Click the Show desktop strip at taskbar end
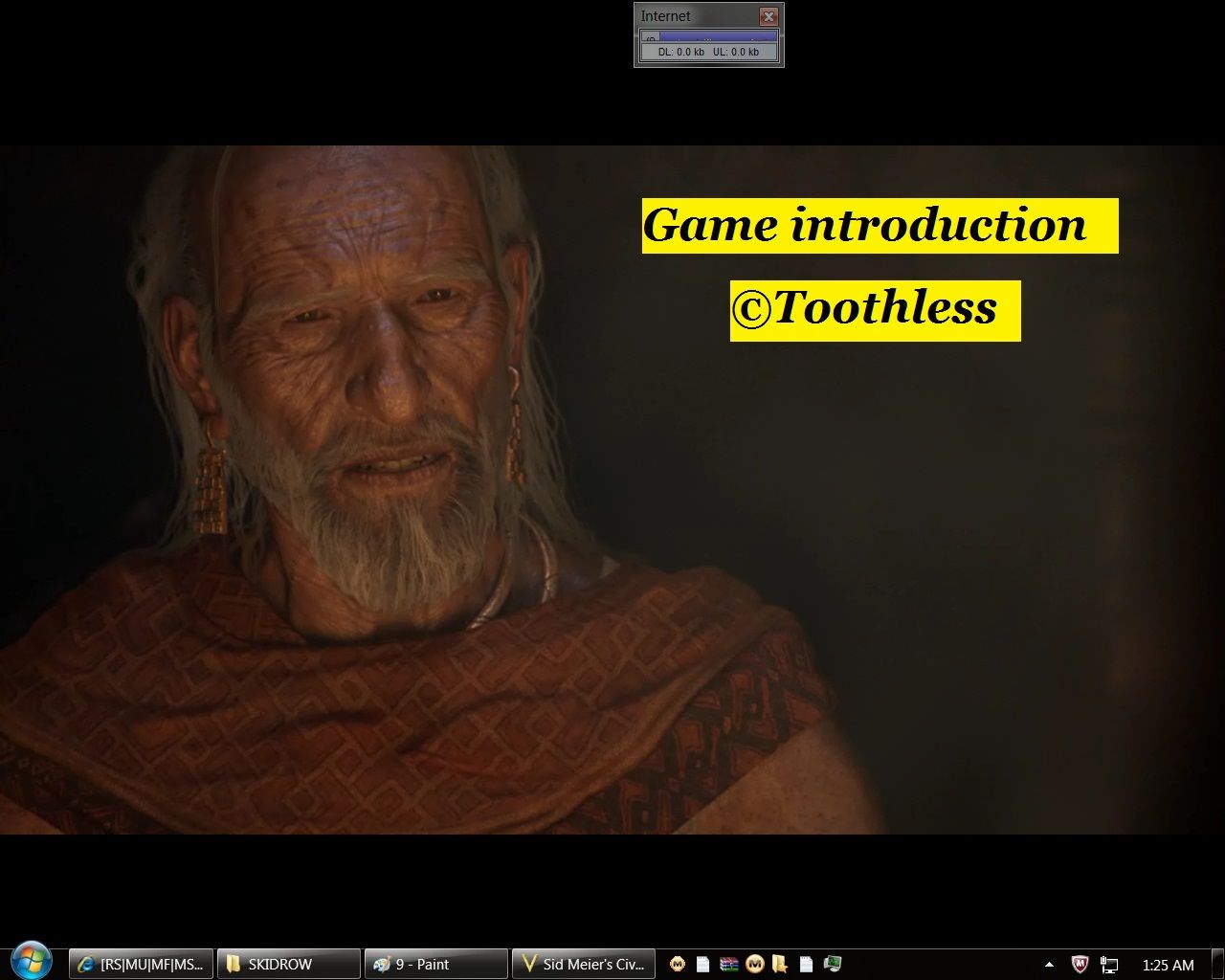Screen dimensions: 1225x980 tap(1217, 964)
